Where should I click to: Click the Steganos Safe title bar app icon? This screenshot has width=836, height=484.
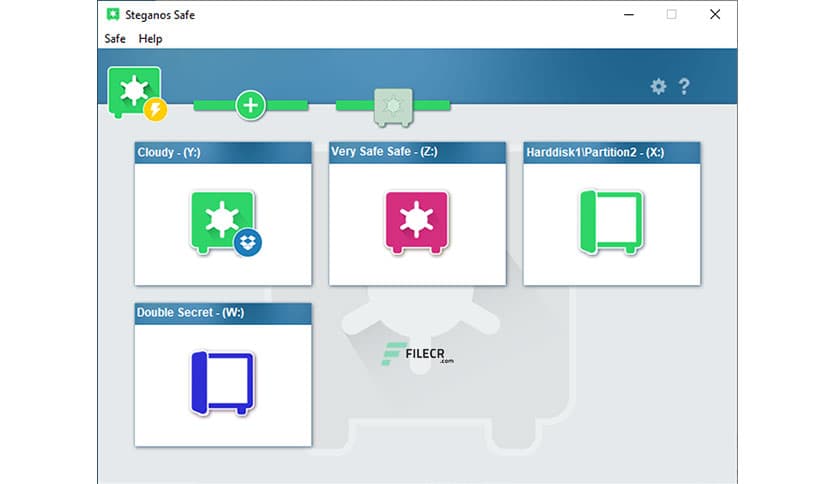[112, 14]
